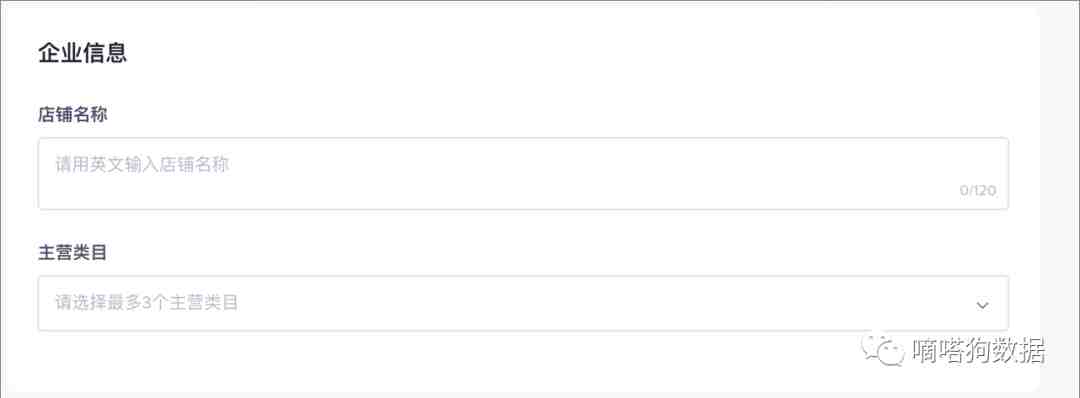Click the gray margin right of the card
The height and width of the screenshot is (398, 1080).
tap(1061, 200)
